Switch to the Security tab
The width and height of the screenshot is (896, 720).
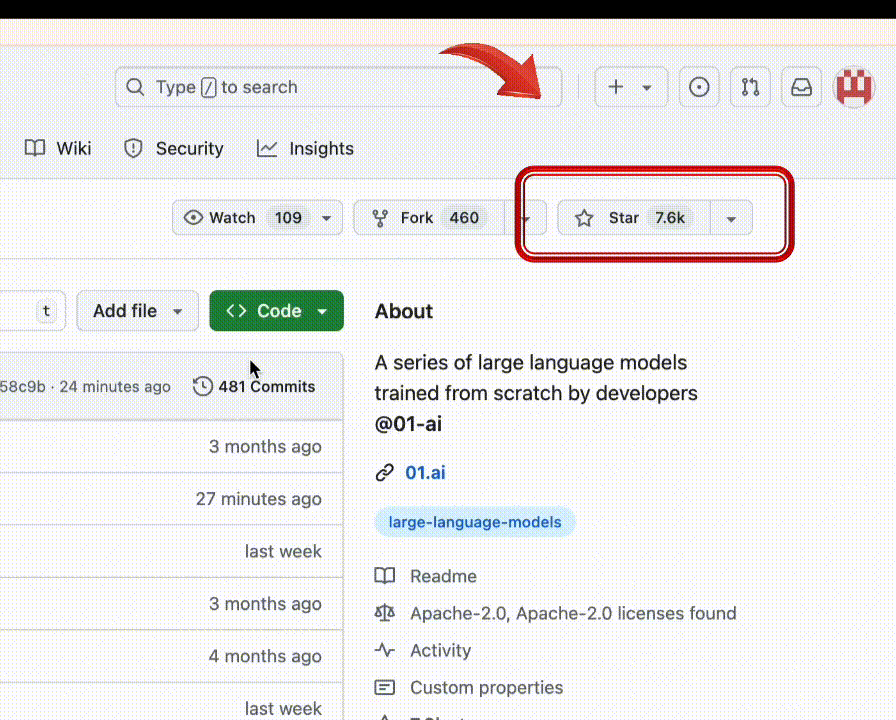click(174, 149)
